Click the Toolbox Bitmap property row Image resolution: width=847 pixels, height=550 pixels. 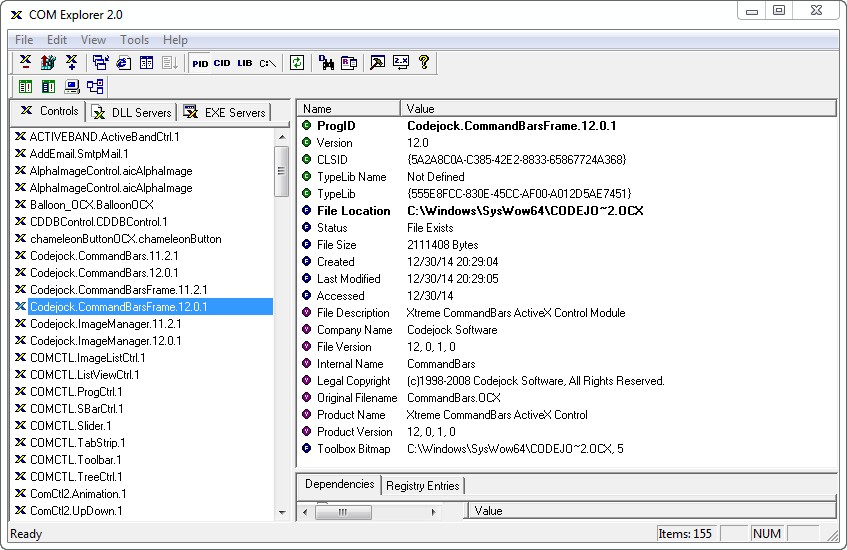pyautogui.click(x=462, y=449)
